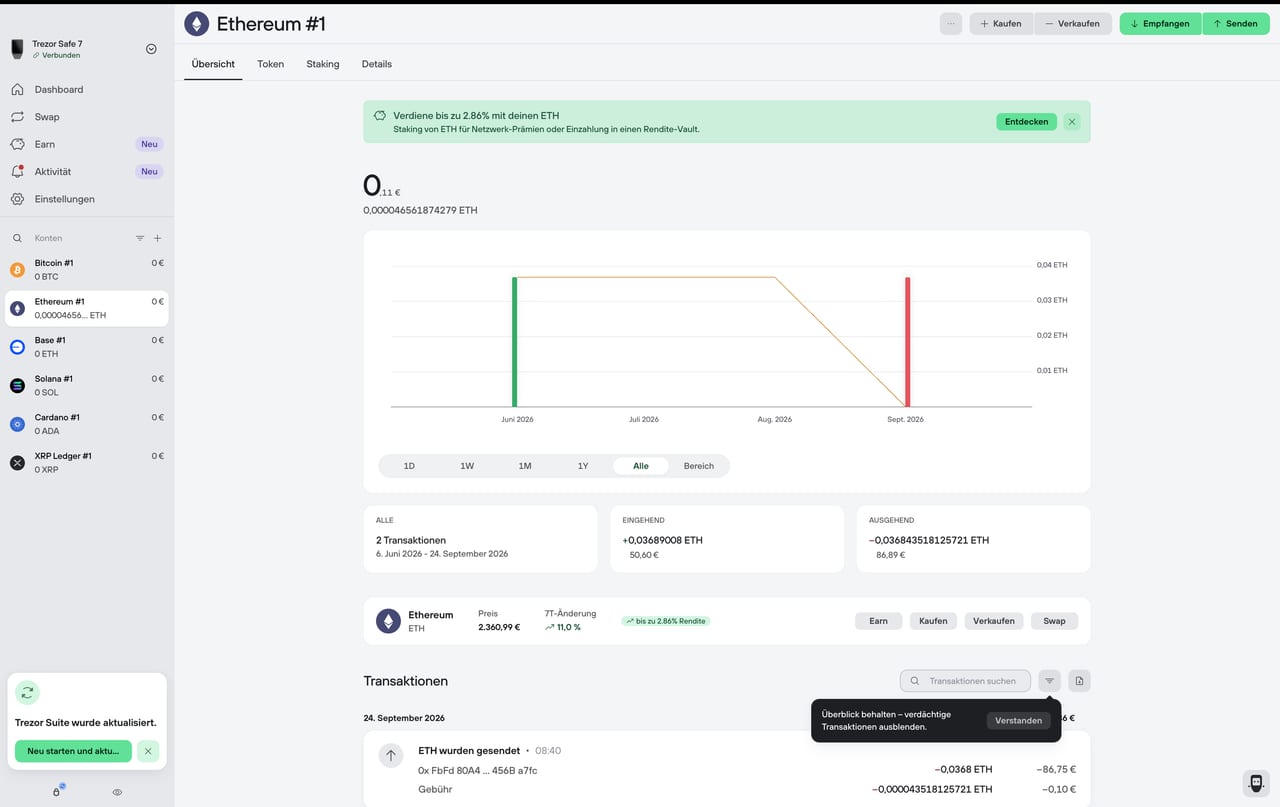Screen dimensions: 1280x807
Task: Select the Übersicht tab
Action: (x=213, y=64)
